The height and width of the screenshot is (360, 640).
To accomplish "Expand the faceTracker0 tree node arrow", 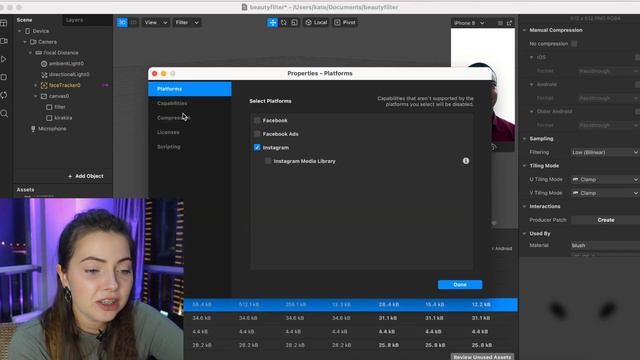I will point(36,85).
